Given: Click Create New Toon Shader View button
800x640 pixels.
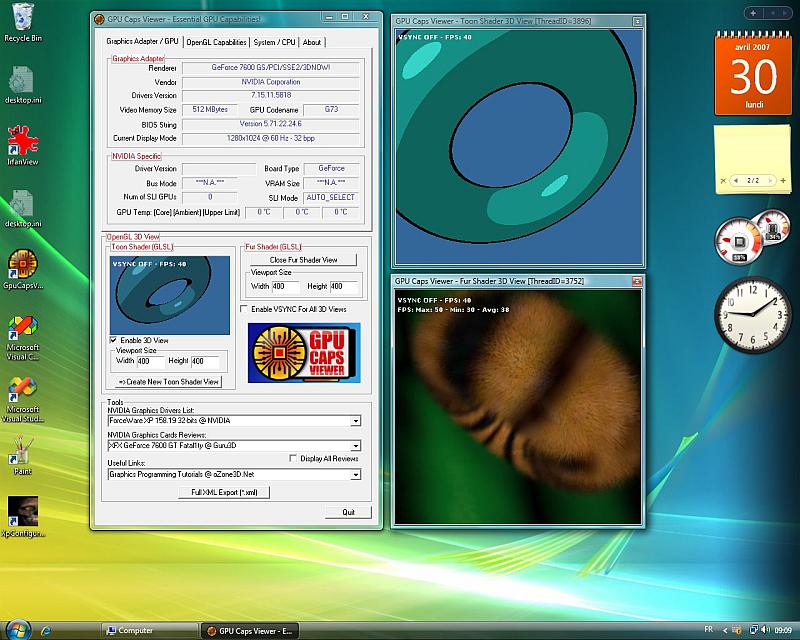Looking at the screenshot, I should tap(168, 382).
